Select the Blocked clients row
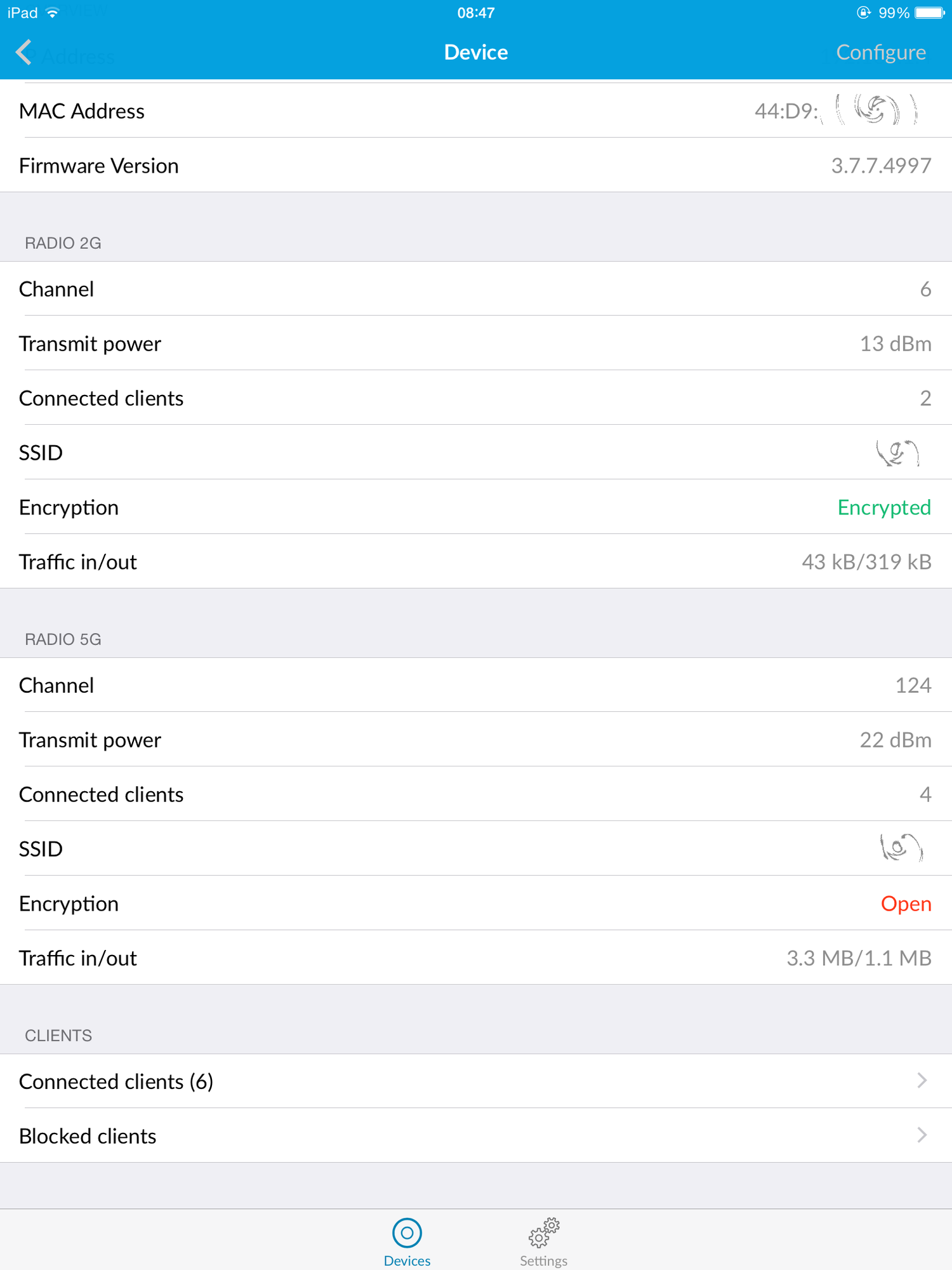Viewport: 952px width, 1270px height. pos(88,1136)
